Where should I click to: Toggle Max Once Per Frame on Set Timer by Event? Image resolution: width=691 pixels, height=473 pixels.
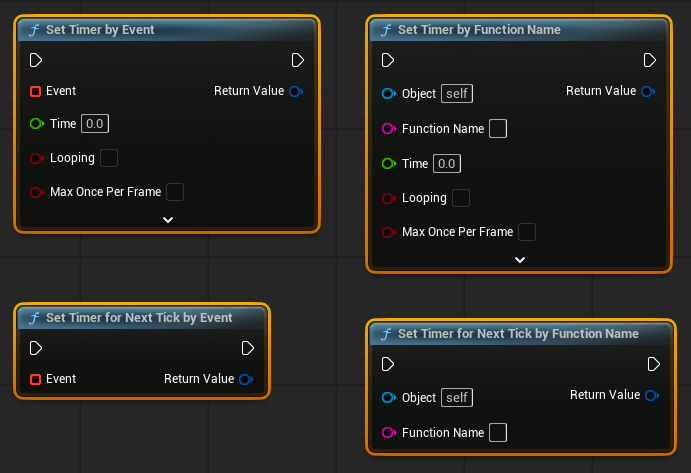pyautogui.click(x=175, y=192)
